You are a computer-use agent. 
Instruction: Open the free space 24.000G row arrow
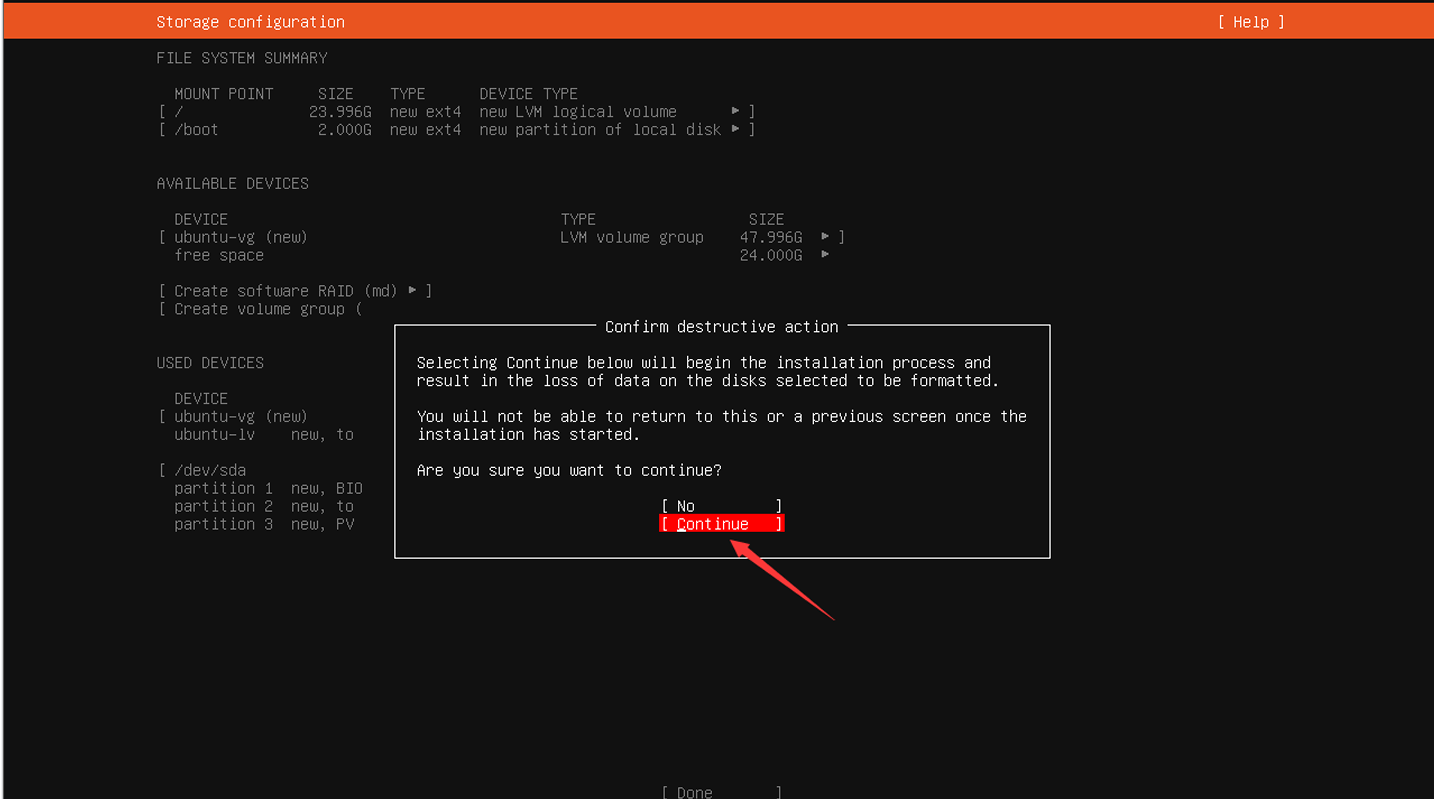pos(825,255)
